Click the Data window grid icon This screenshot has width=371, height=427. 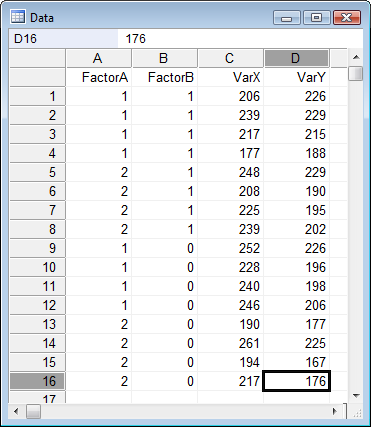(18, 17)
